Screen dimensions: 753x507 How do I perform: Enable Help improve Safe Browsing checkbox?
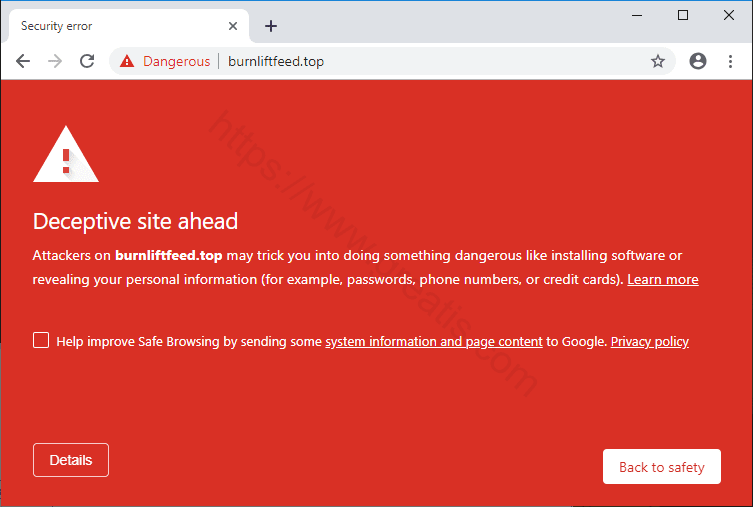click(x=41, y=340)
